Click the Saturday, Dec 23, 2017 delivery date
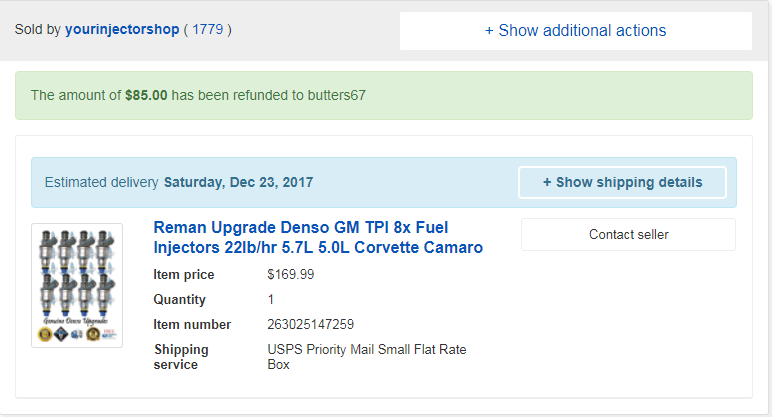This screenshot has width=772, height=417. (x=238, y=182)
